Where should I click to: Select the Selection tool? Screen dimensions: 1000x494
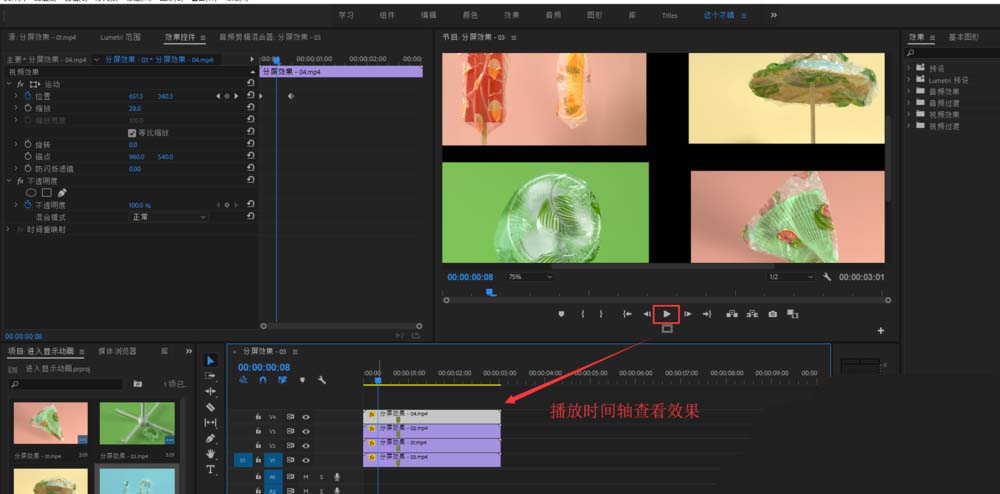pos(210,361)
